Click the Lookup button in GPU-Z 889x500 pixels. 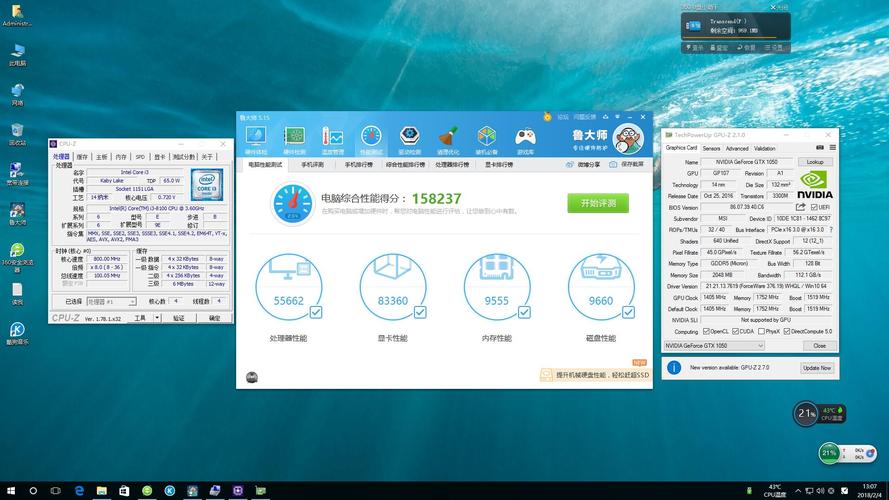pos(815,162)
